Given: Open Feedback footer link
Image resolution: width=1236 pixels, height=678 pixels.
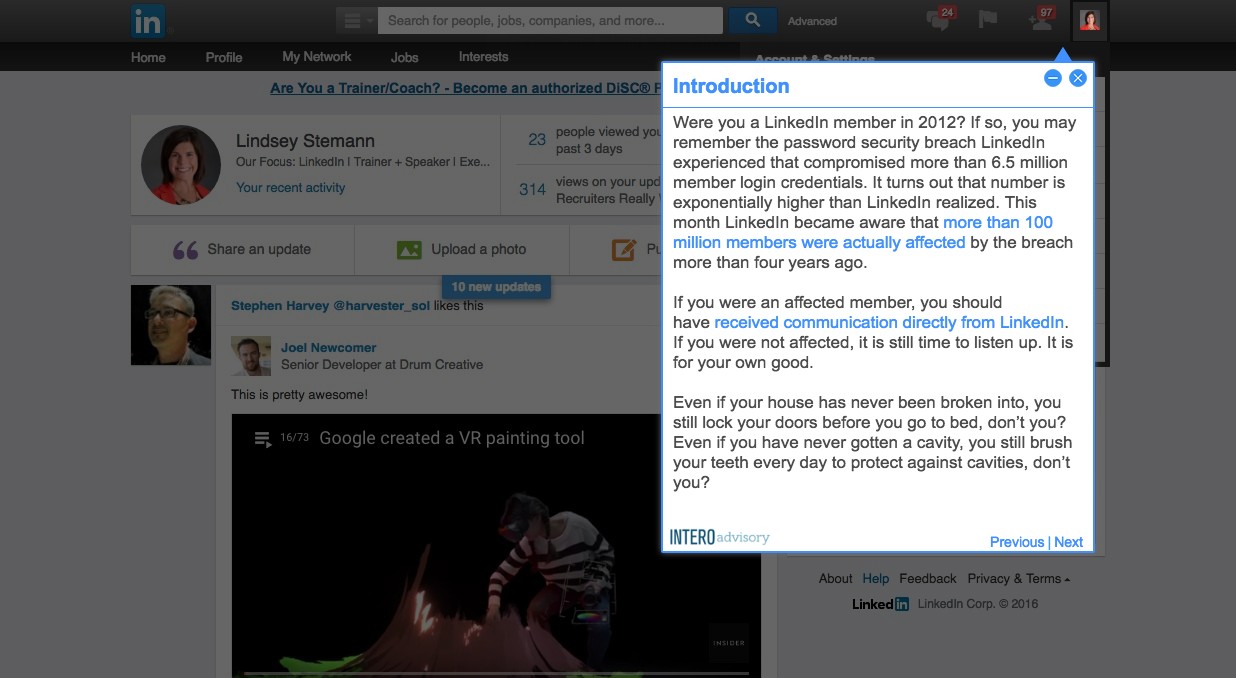Looking at the screenshot, I should click(x=928, y=579).
